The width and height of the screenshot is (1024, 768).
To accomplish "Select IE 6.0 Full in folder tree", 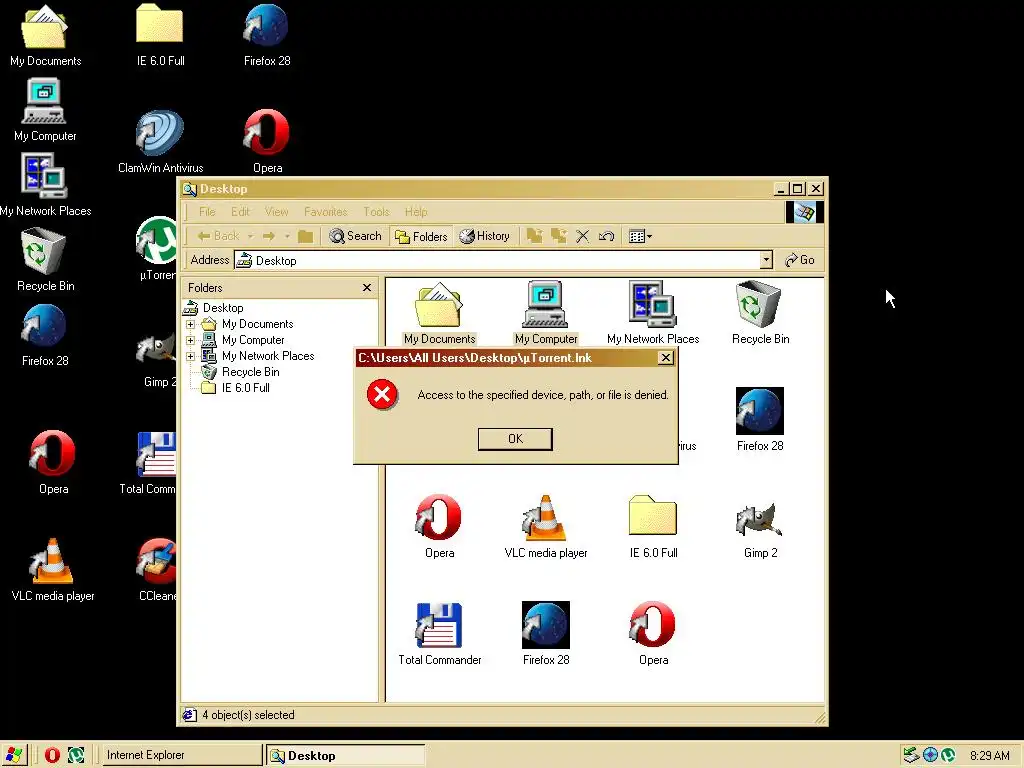I will point(246,388).
